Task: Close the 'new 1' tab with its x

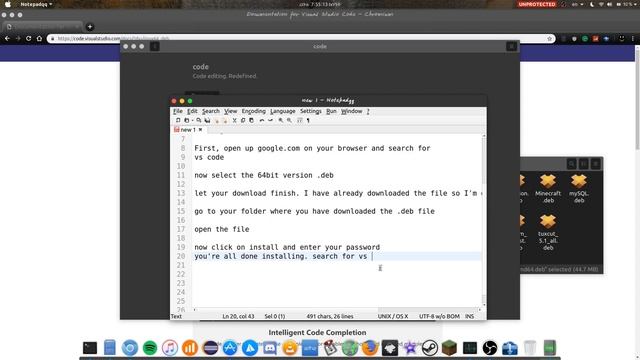Action: click(x=200, y=129)
